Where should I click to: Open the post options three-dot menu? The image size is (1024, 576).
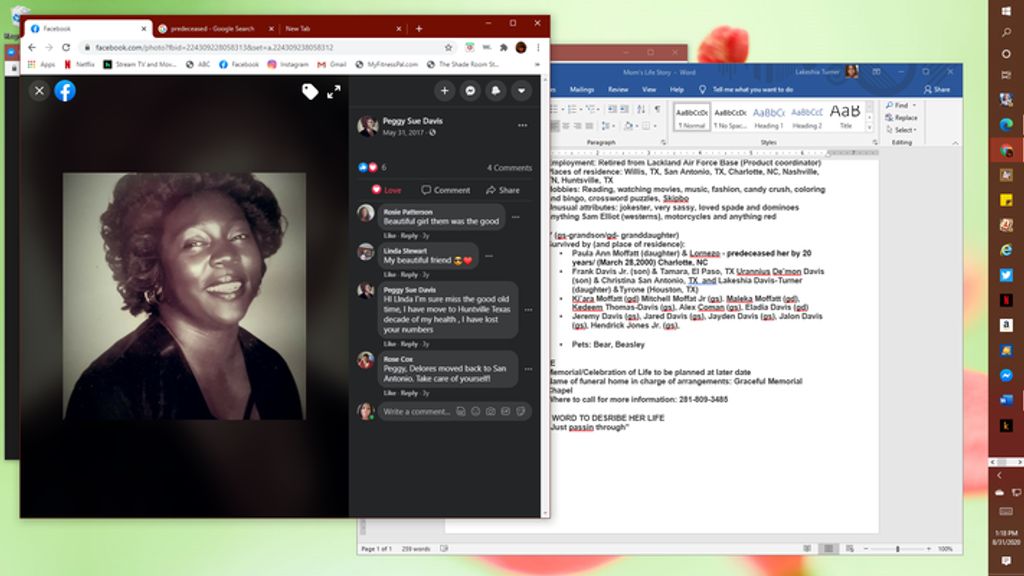point(522,126)
